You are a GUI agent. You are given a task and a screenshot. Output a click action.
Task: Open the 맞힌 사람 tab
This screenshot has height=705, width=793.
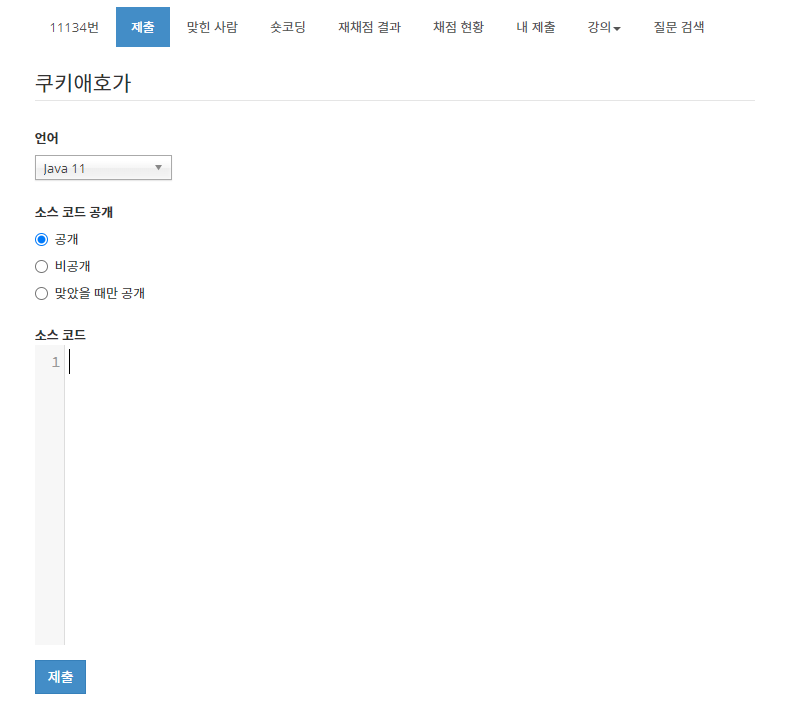pos(212,27)
